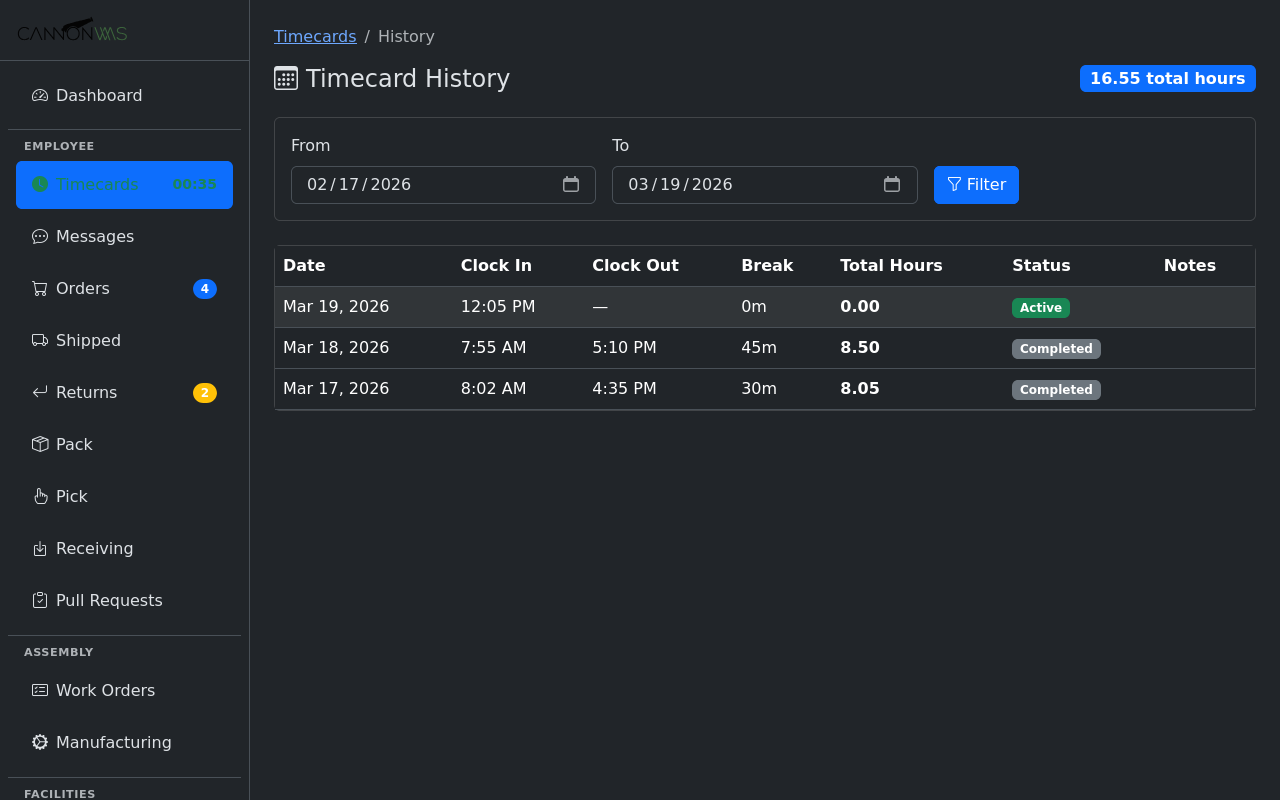Select the Messages chat bubble icon
The width and height of the screenshot is (1280, 800).
39,236
